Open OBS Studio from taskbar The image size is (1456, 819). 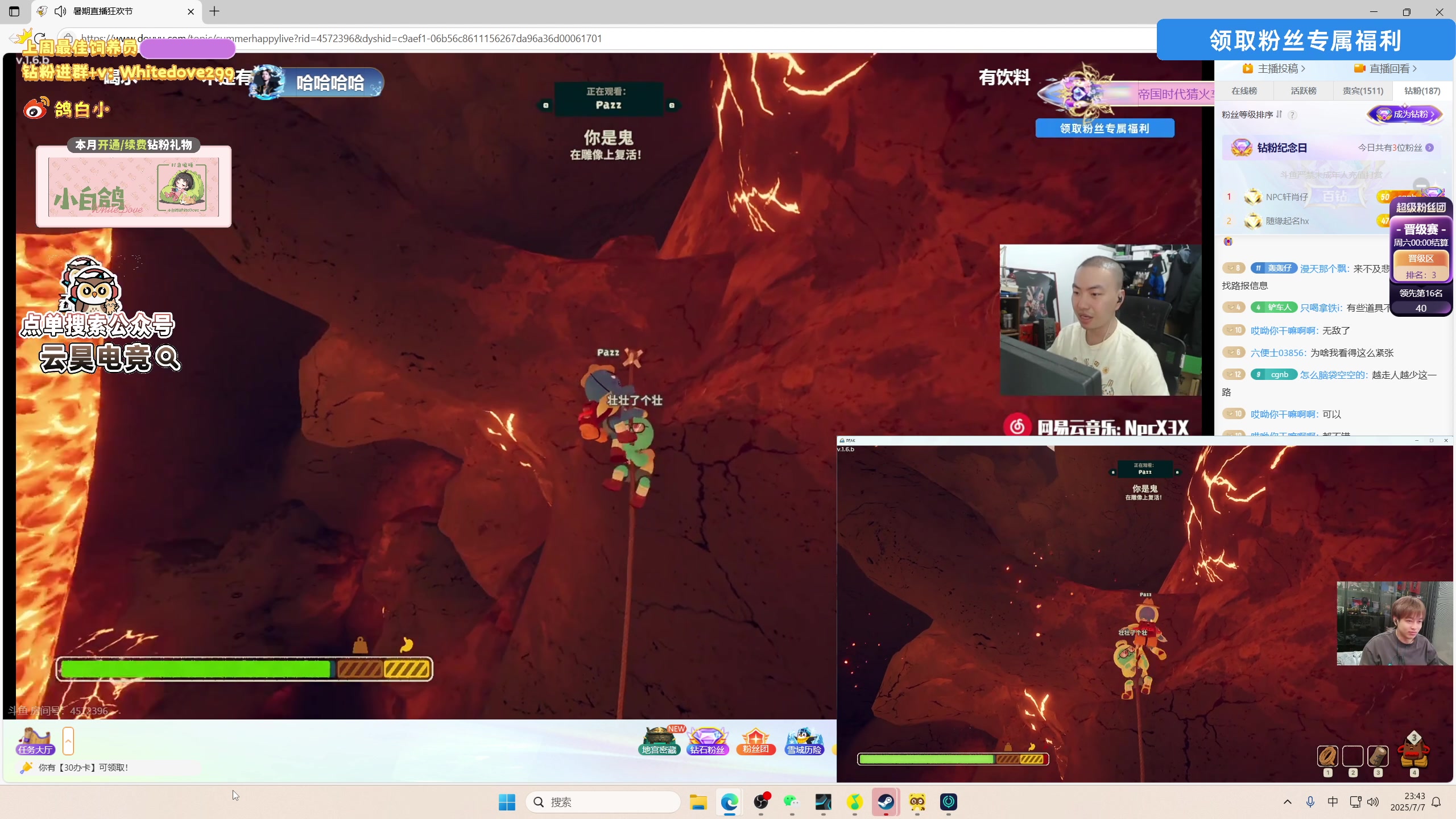click(x=761, y=802)
